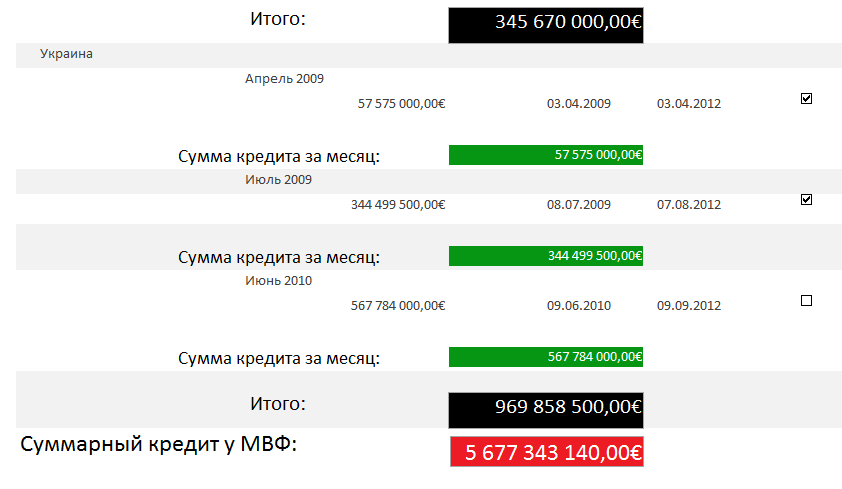Click the black total box 969 858 500,00€
Viewport: 842px width, 489px height.
click(546, 410)
